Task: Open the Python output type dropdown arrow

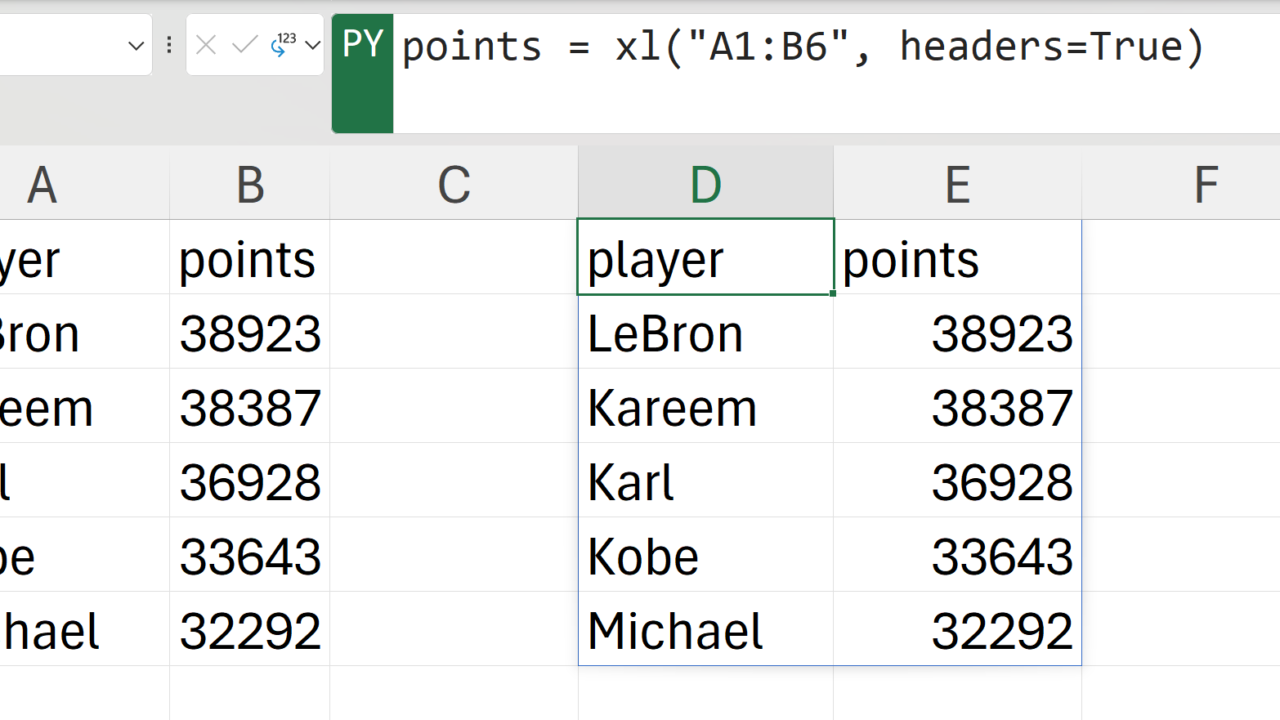Action: click(312, 45)
